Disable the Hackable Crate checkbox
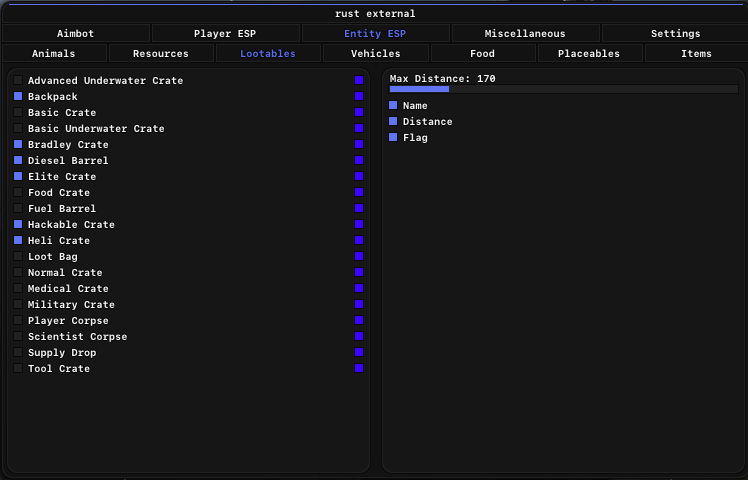 click(x=18, y=224)
